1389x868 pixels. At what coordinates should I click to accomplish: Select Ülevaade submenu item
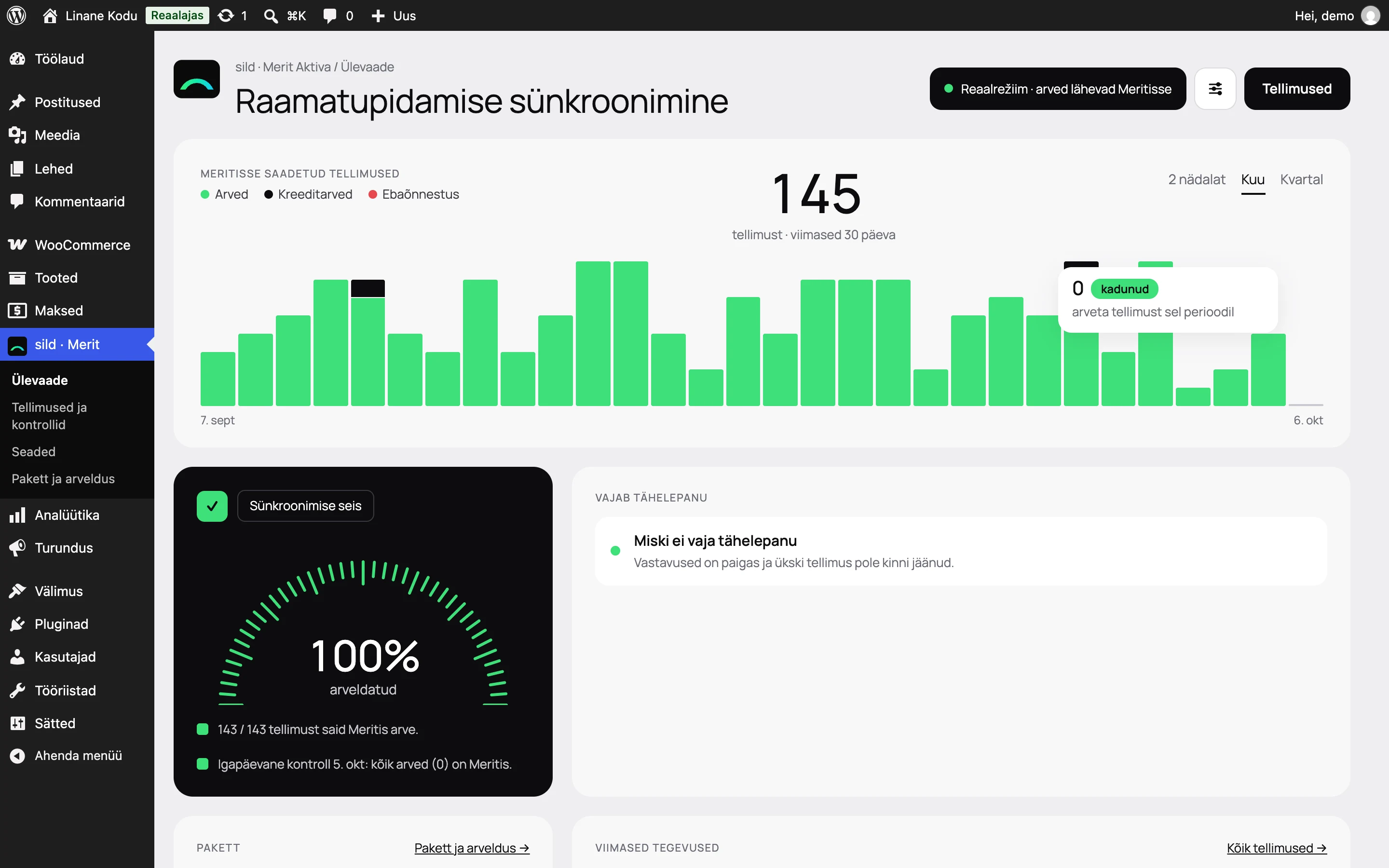click(x=77, y=380)
